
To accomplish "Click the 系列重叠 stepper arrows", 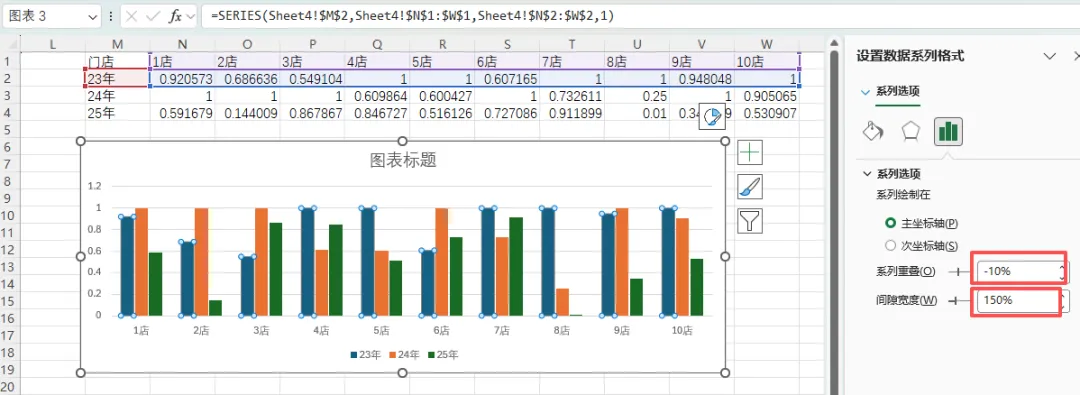I will [1063, 272].
